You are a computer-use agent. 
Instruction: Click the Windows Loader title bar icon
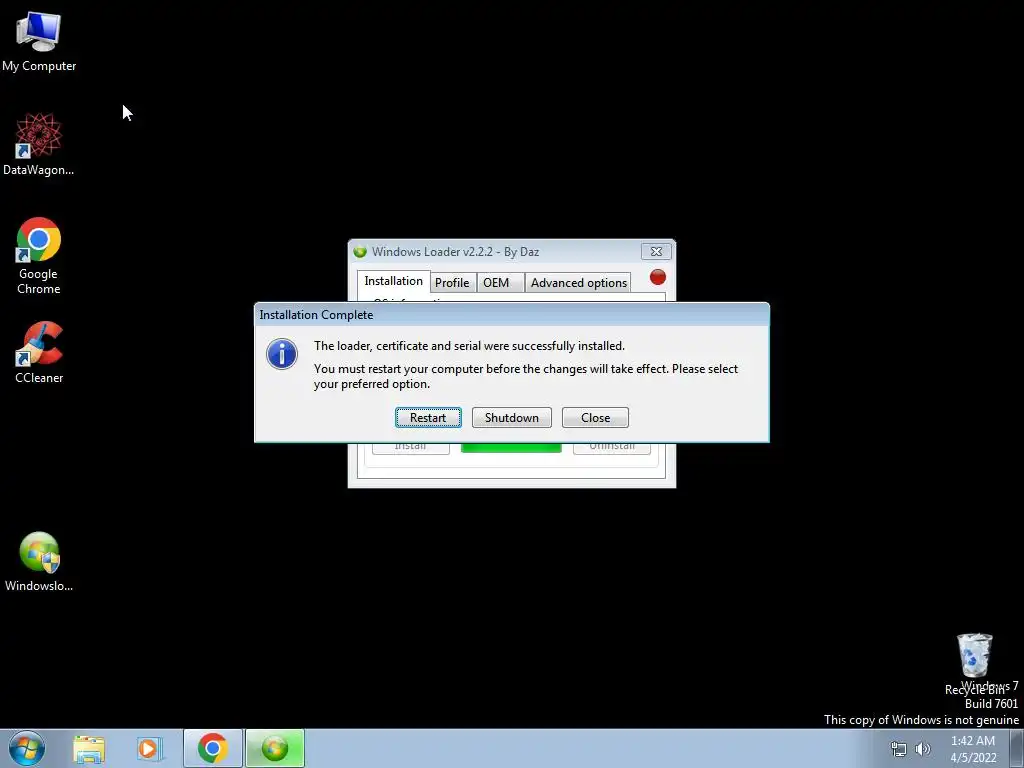point(360,251)
